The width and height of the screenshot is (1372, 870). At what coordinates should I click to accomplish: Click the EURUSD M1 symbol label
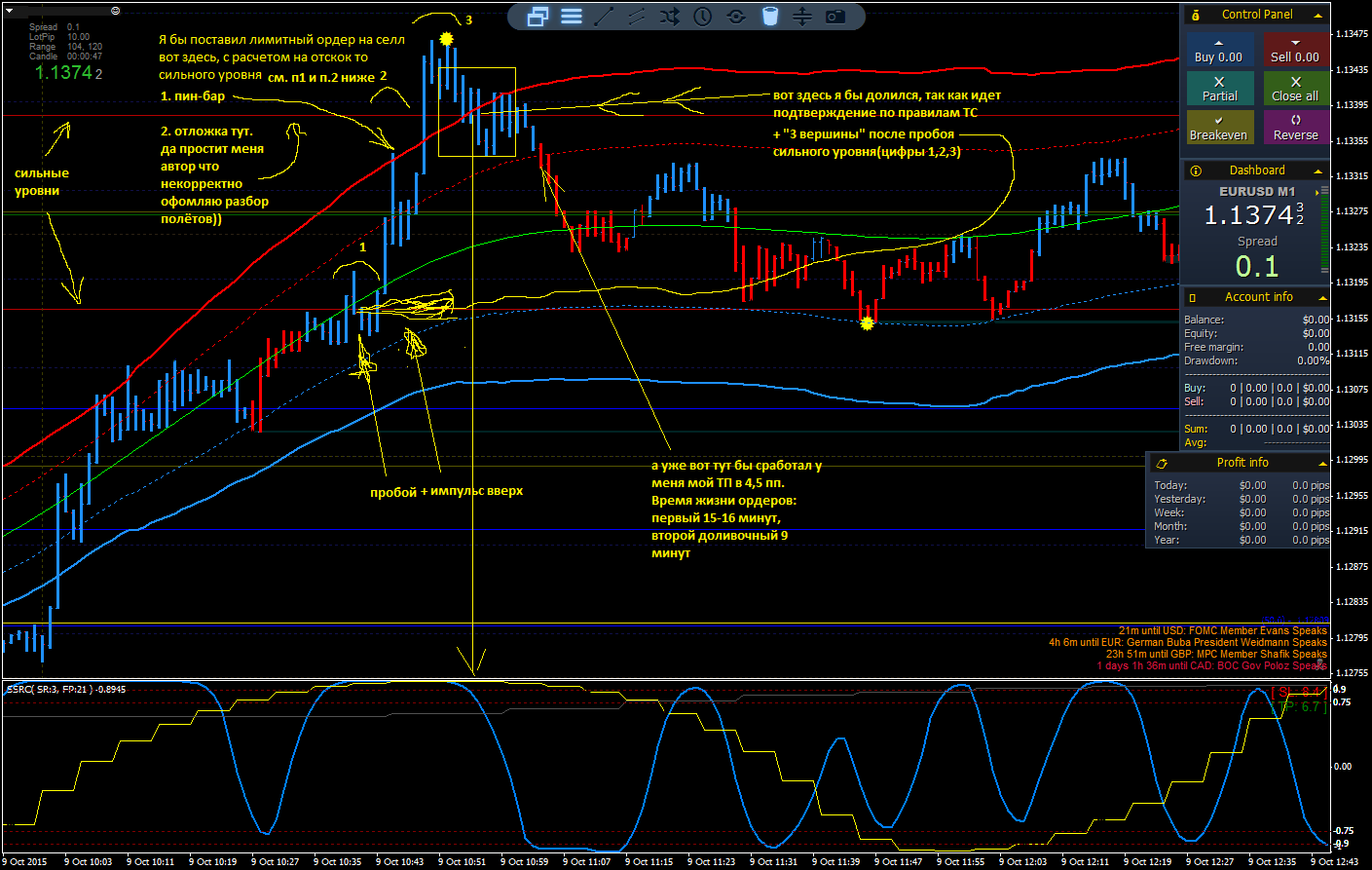[x=1257, y=192]
